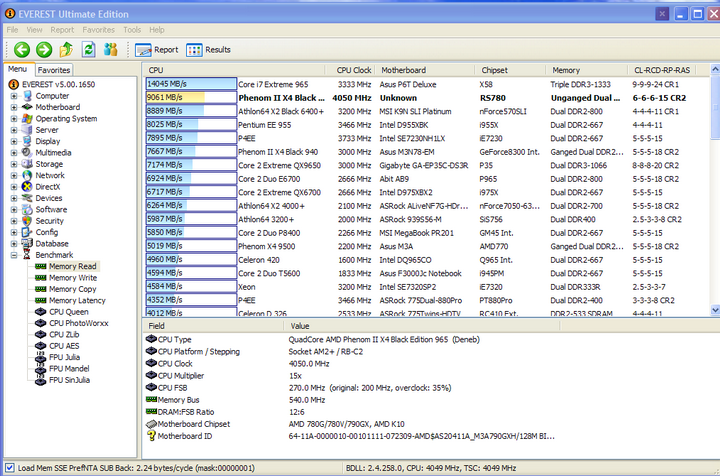Viewport: 720px width, 476px height.
Task: Open the CPU PhotoWorxx benchmark
Action: click(x=79, y=323)
